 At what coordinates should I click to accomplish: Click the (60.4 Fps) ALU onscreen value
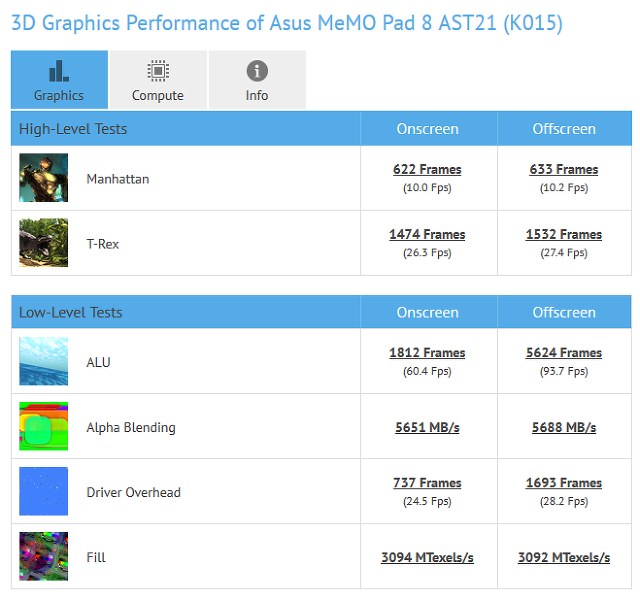tap(427, 371)
